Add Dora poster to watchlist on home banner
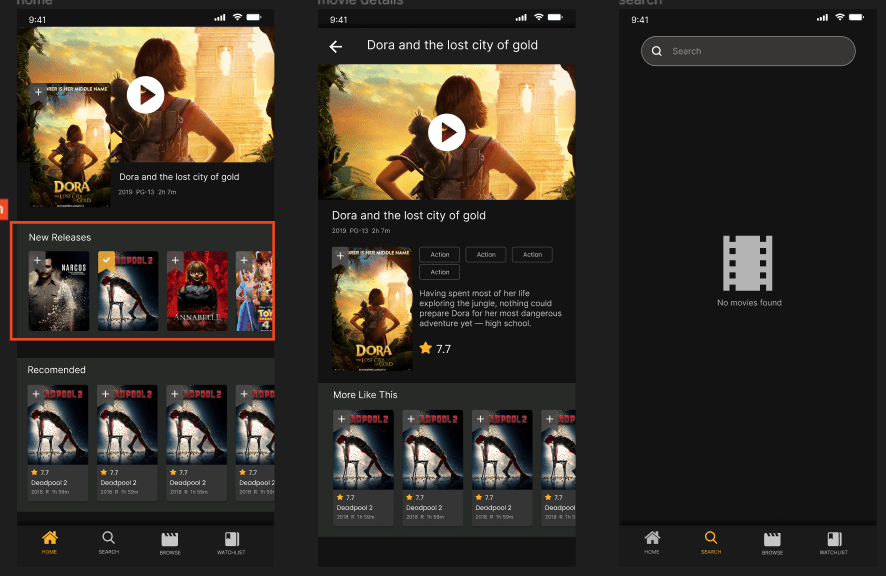Image resolution: width=886 pixels, height=576 pixels. click(x=38, y=92)
